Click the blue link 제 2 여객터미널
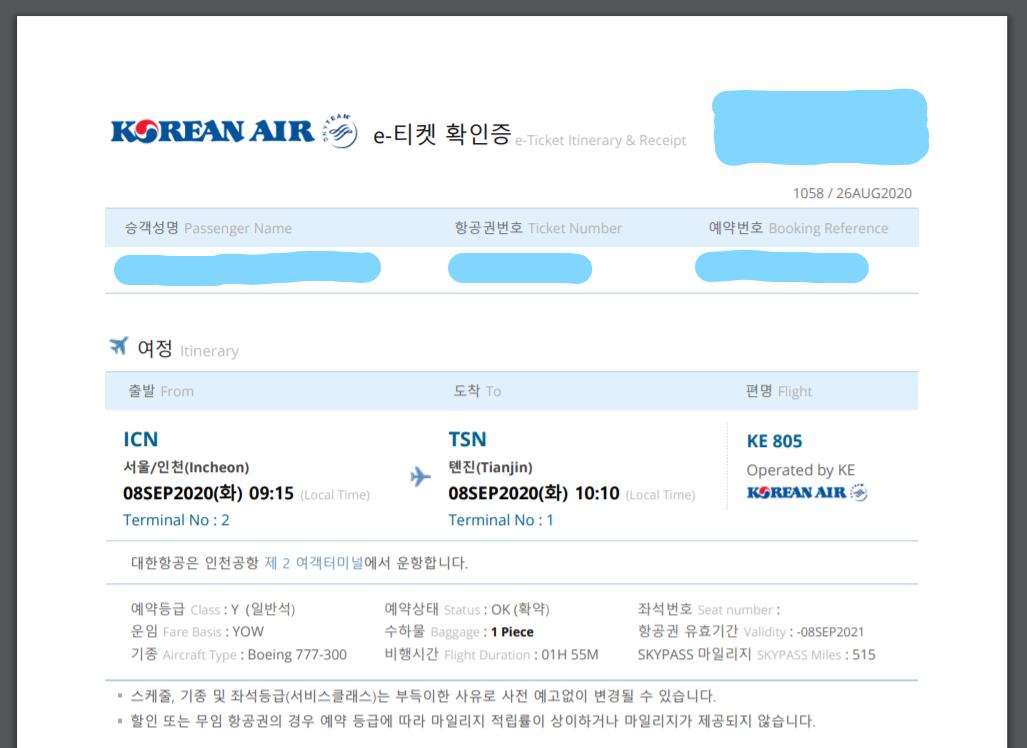 coord(314,563)
